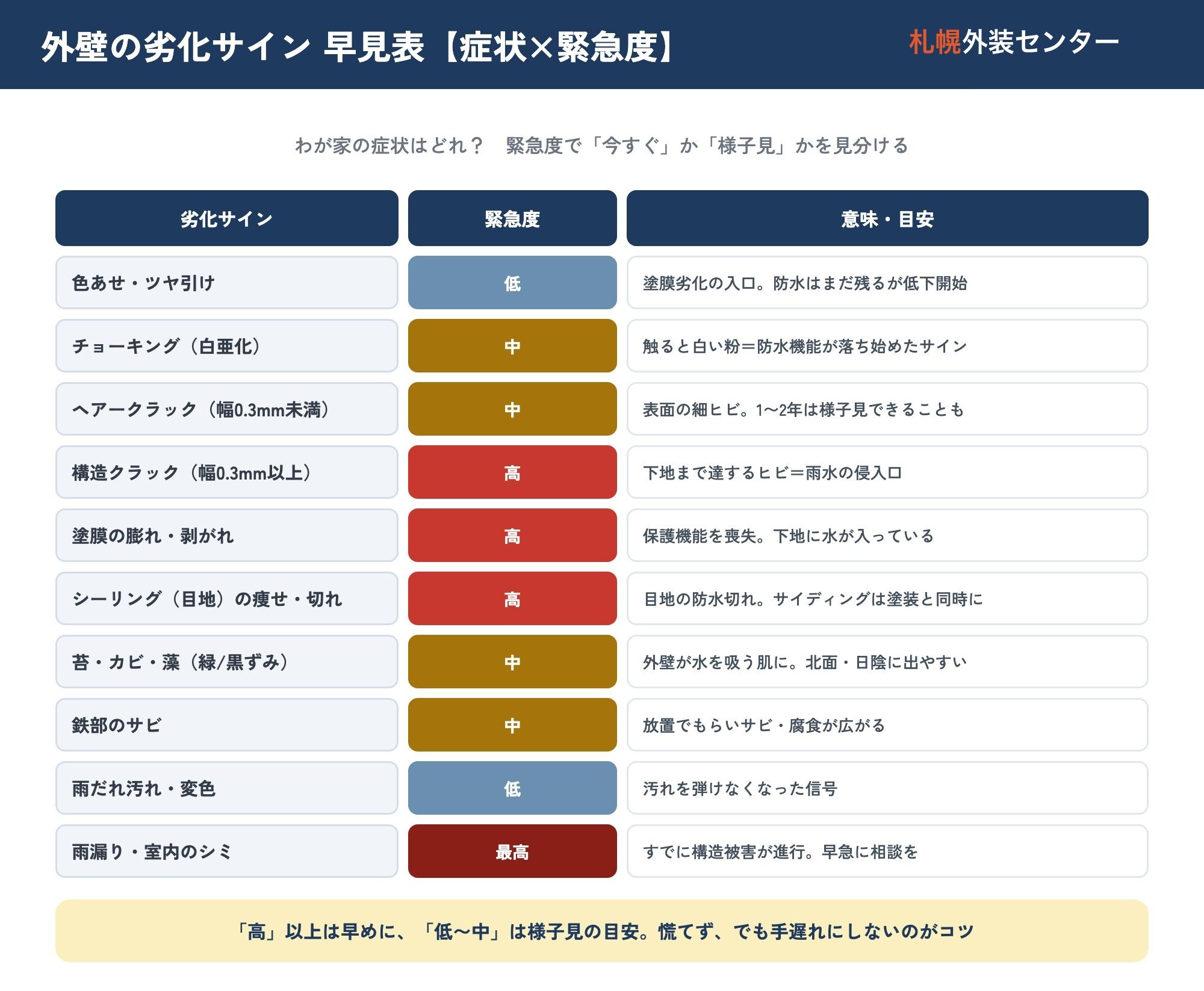The height and width of the screenshot is (991, 1204).
Task: Click the 札幌外装センター brand name
Action: [1014, 43]
